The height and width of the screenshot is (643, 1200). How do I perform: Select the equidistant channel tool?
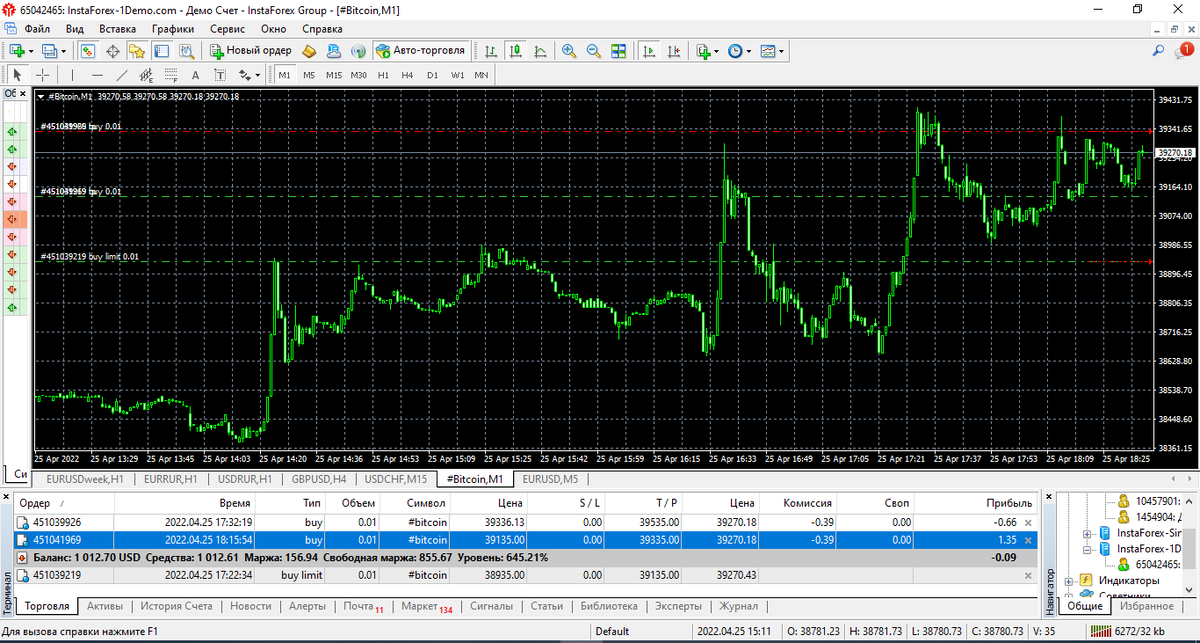coord(146,74)
